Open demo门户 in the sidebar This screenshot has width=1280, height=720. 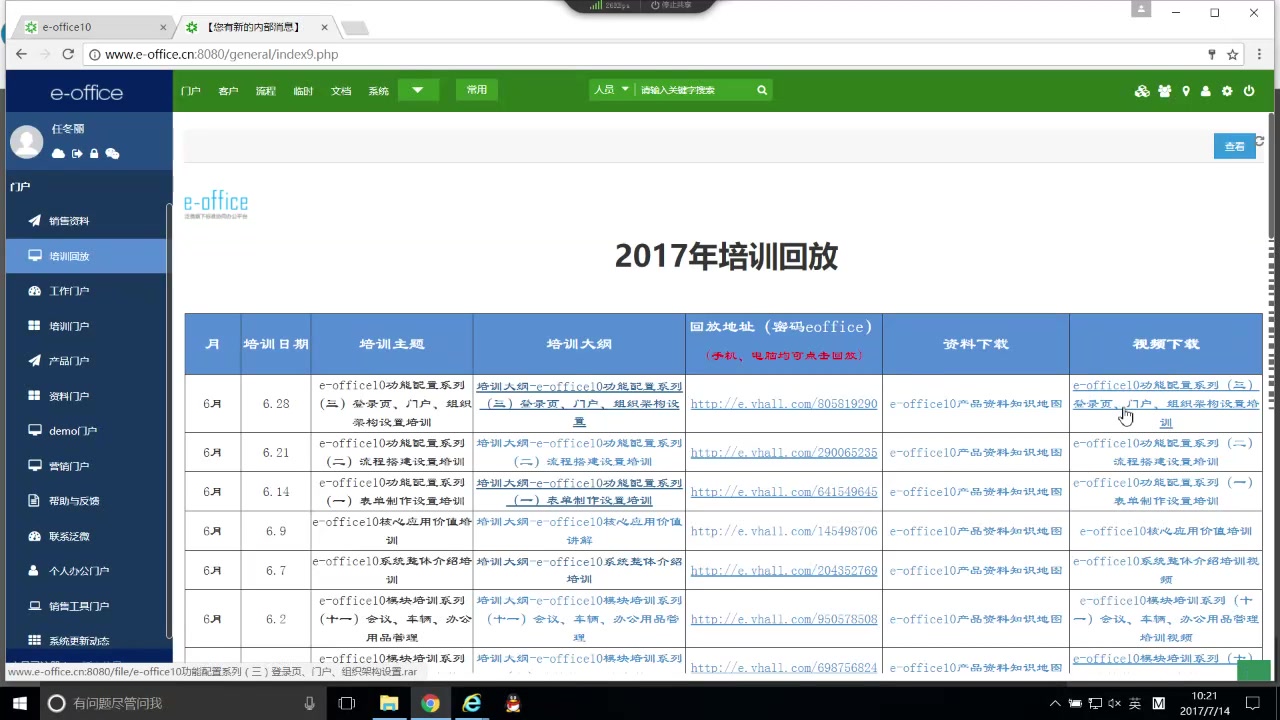[x=86, y=431]
